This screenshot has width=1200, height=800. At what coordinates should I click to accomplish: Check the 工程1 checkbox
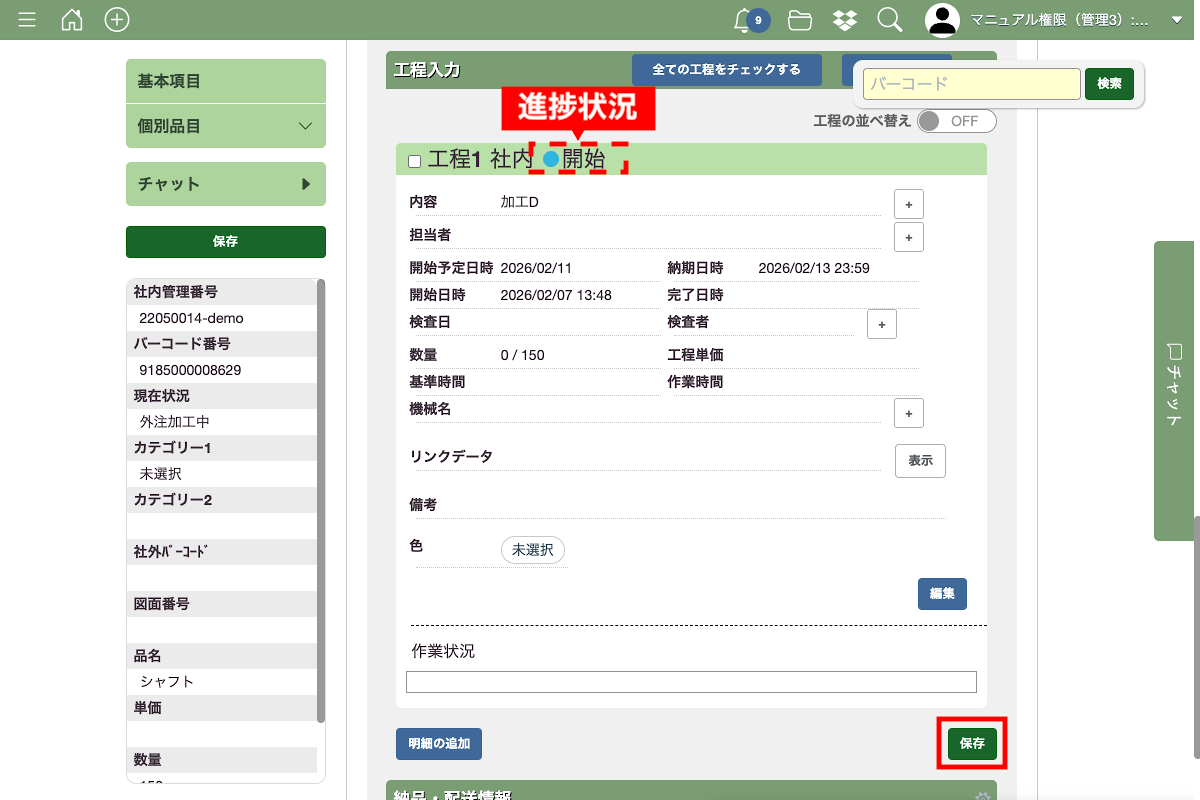coord(414,161)
